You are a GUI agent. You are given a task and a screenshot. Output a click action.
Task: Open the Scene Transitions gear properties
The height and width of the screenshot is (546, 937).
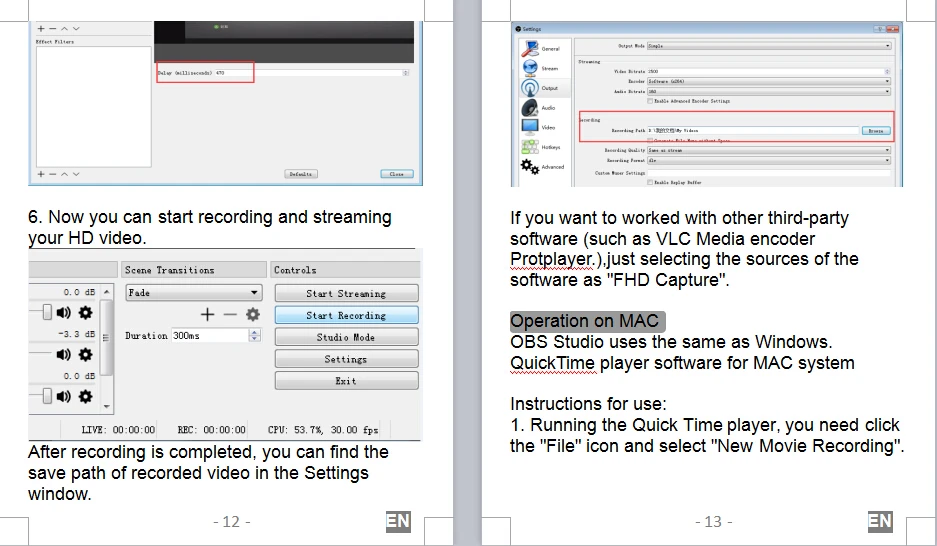(x=253, y=314)
